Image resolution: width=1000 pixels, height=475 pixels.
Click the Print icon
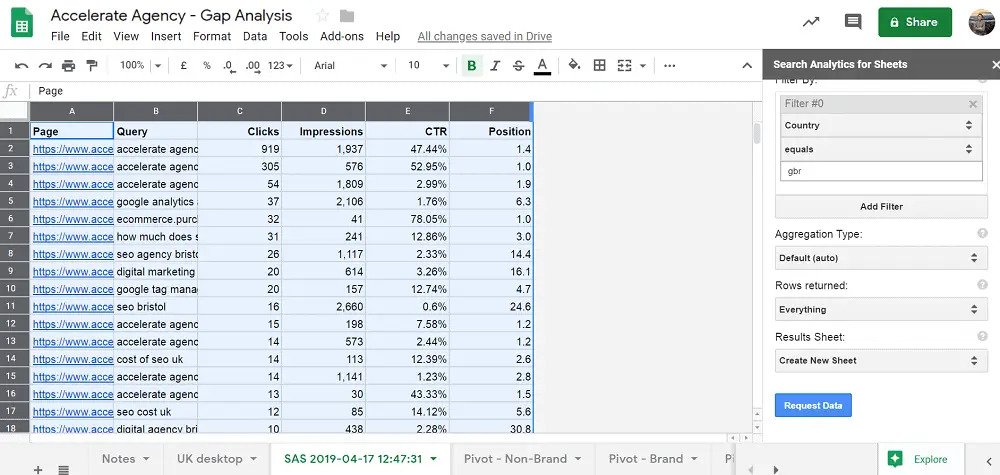(68, 65)
